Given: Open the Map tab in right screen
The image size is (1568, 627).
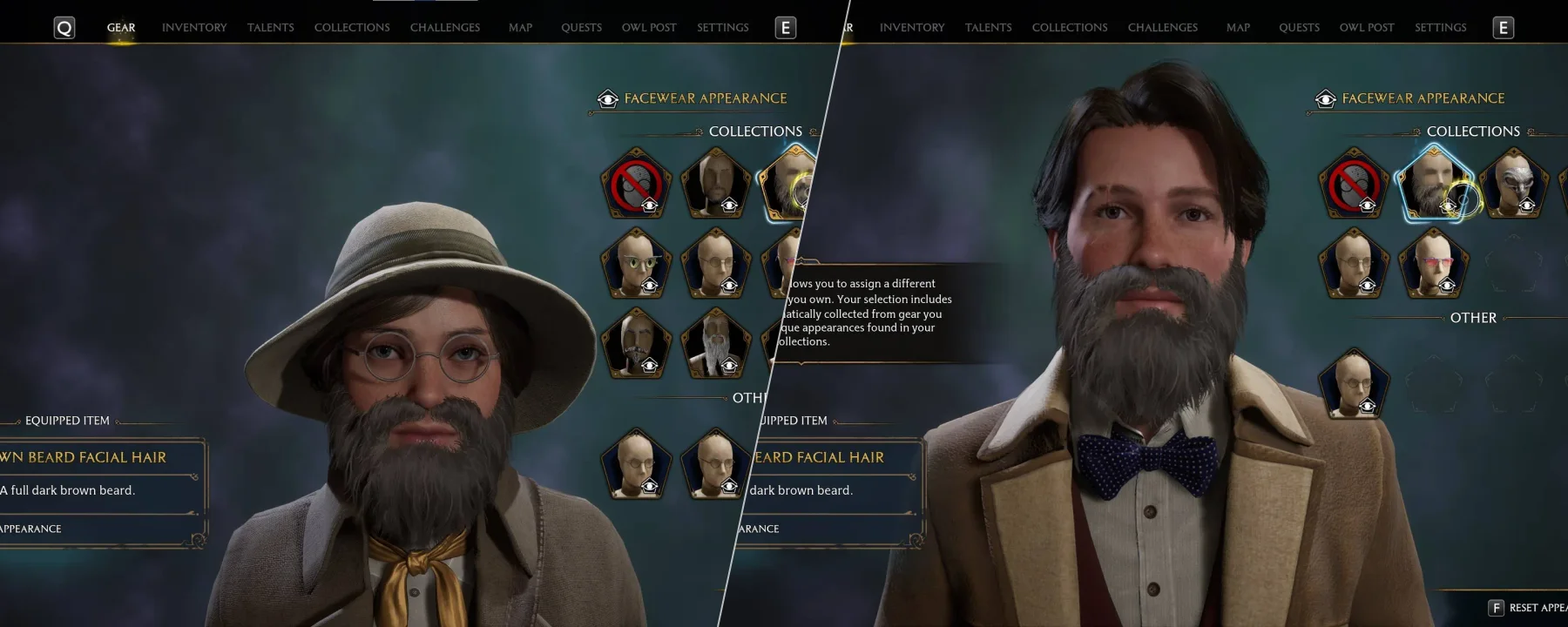Looking at the screenshot, I should pos(1239,28).
